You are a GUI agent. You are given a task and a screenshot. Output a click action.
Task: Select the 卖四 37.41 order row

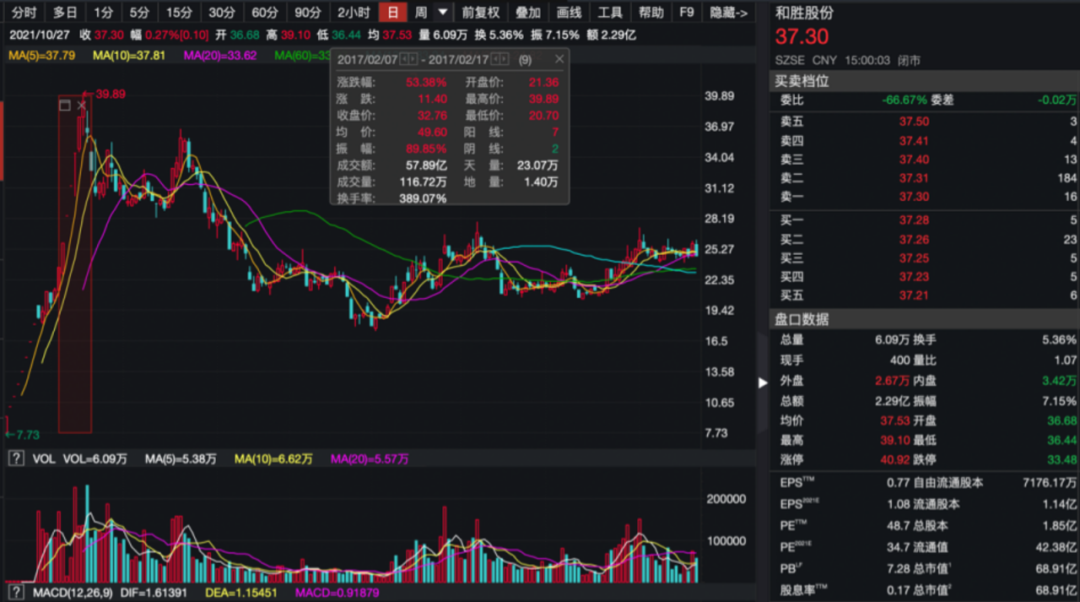point(925,141)
